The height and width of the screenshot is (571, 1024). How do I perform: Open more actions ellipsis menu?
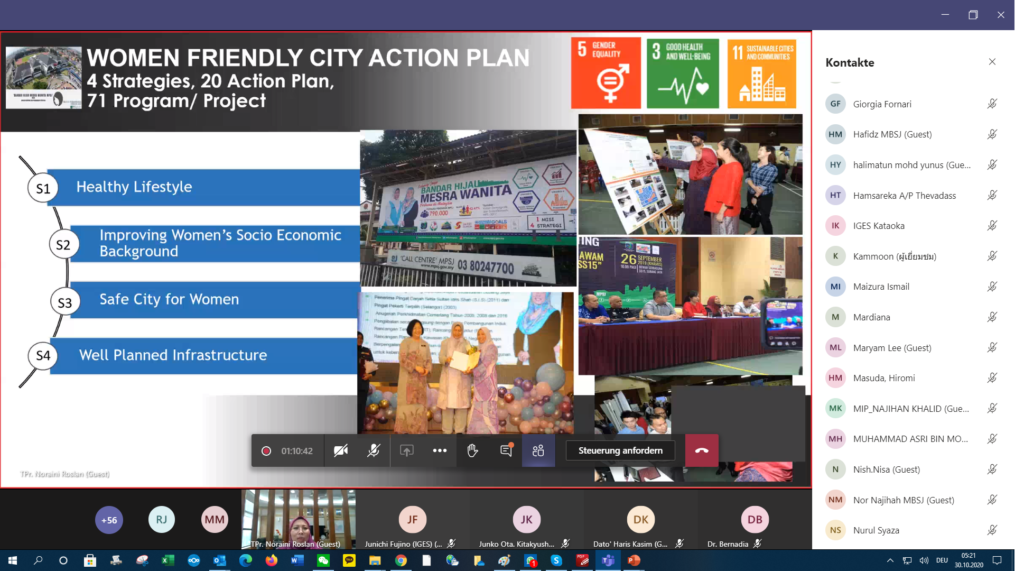pyautogui.click(x=440, y=451)
